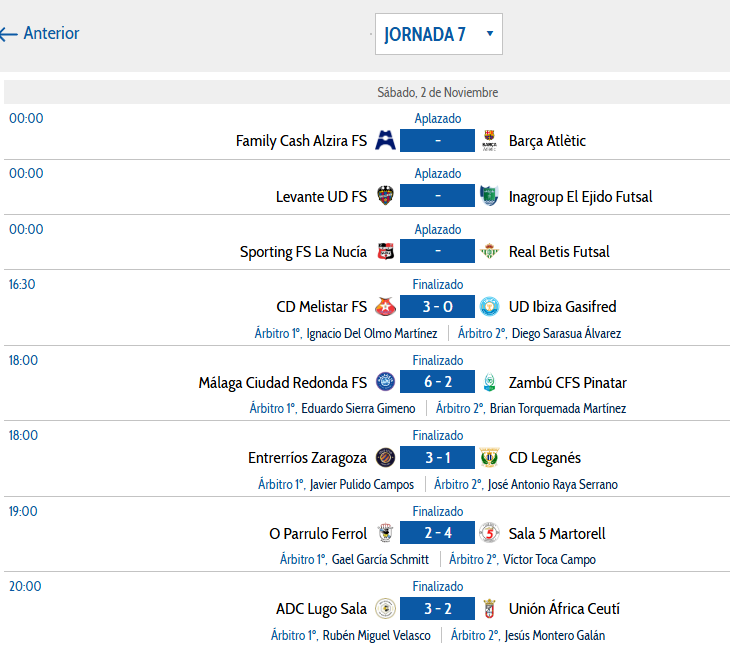Image resolution: width=730 pixels, height=655 pixels.
Task: Click the Unión África Ceutí crest
Action: point(489,609)
